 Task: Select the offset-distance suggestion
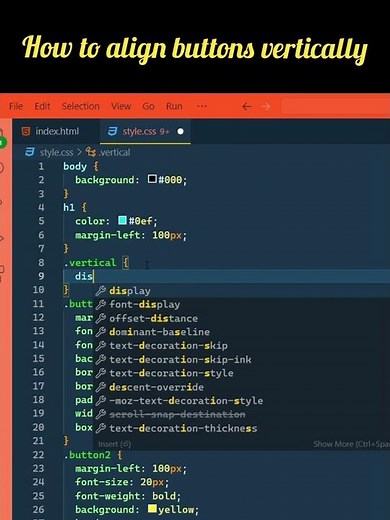(x=241, y=318)
